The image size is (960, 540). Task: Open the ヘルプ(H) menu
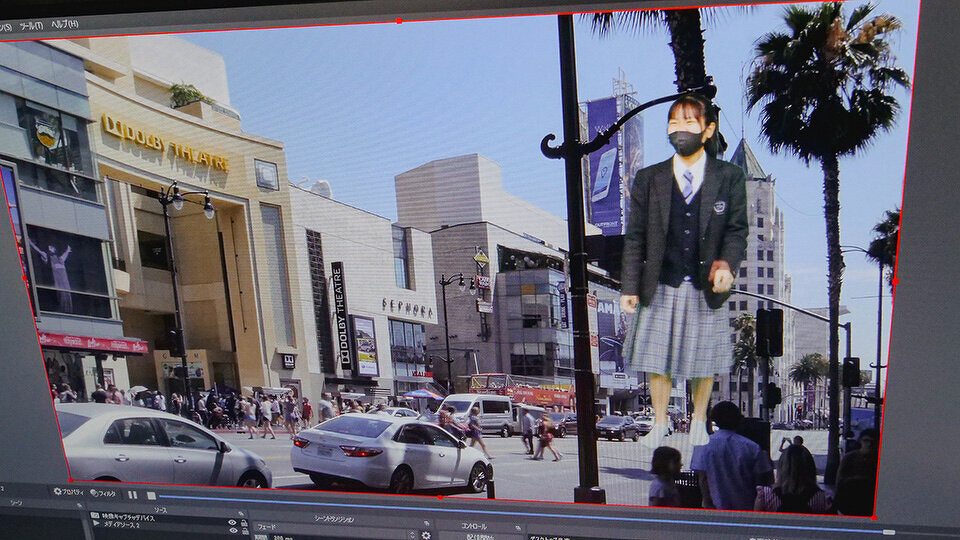pos(65,23)
